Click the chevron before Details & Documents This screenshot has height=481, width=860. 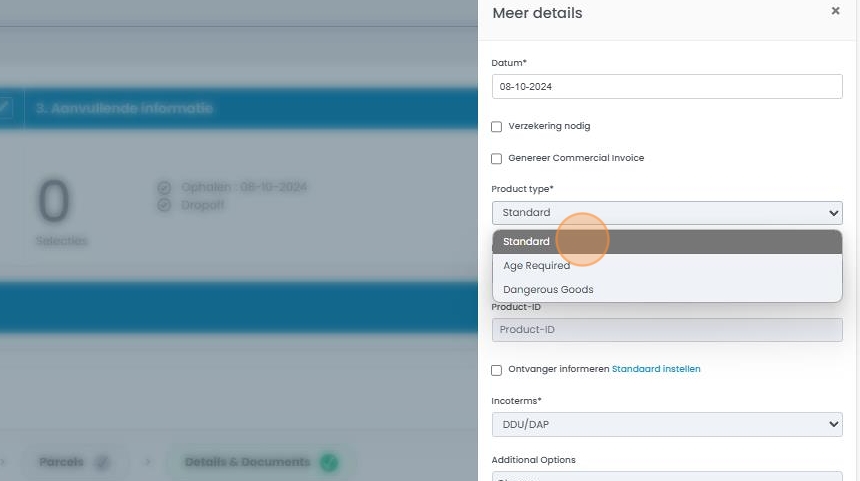coord(148,463)
